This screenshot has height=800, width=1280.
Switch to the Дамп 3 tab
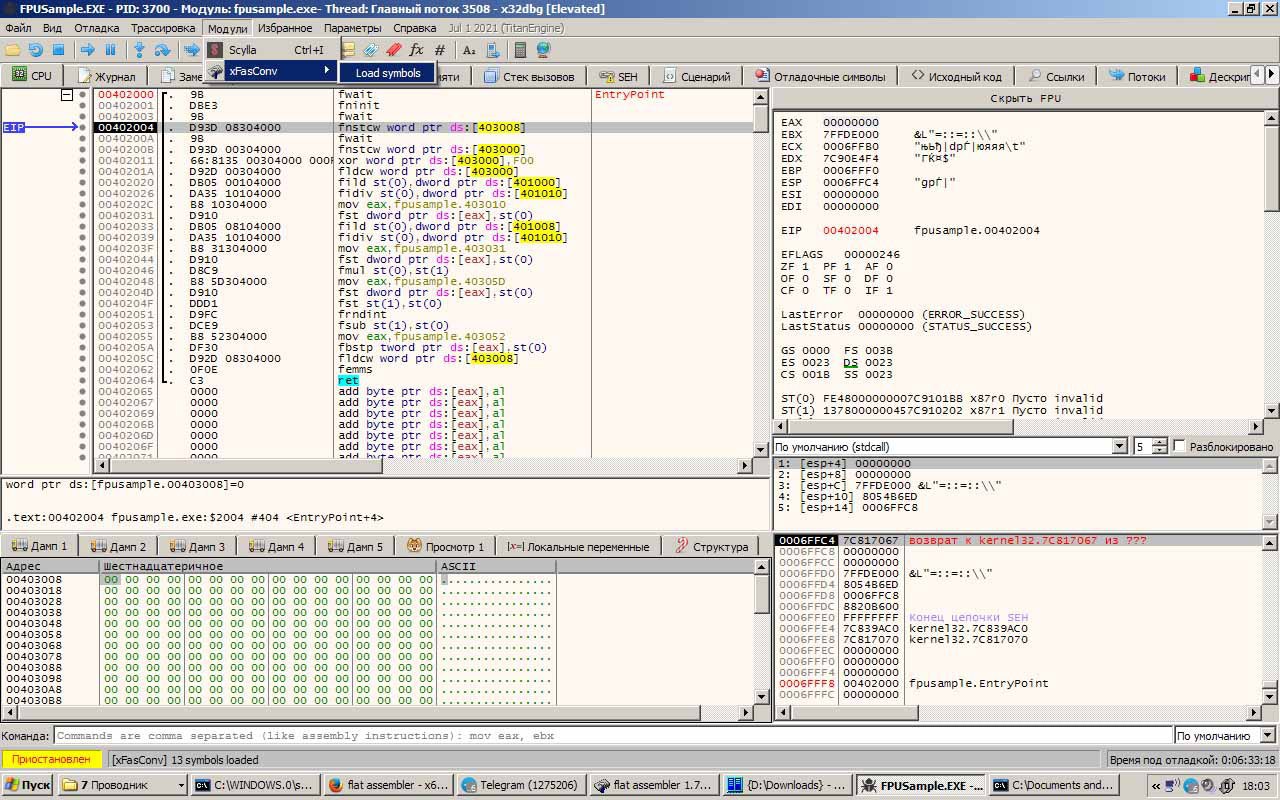click(x=199, y=546)
